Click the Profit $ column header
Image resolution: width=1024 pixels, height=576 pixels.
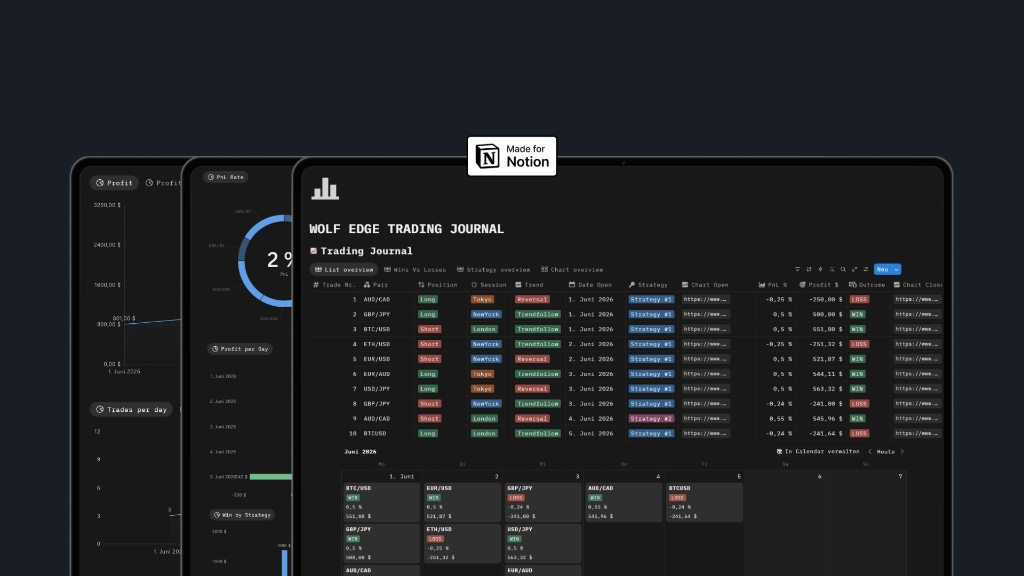click(819, 285)
